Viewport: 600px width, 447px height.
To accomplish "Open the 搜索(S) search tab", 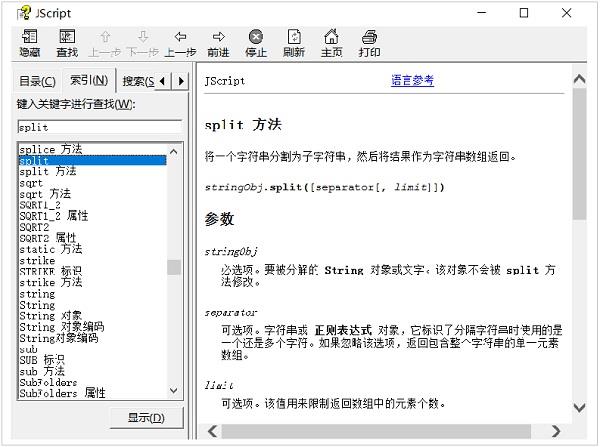I will (137, 81).
